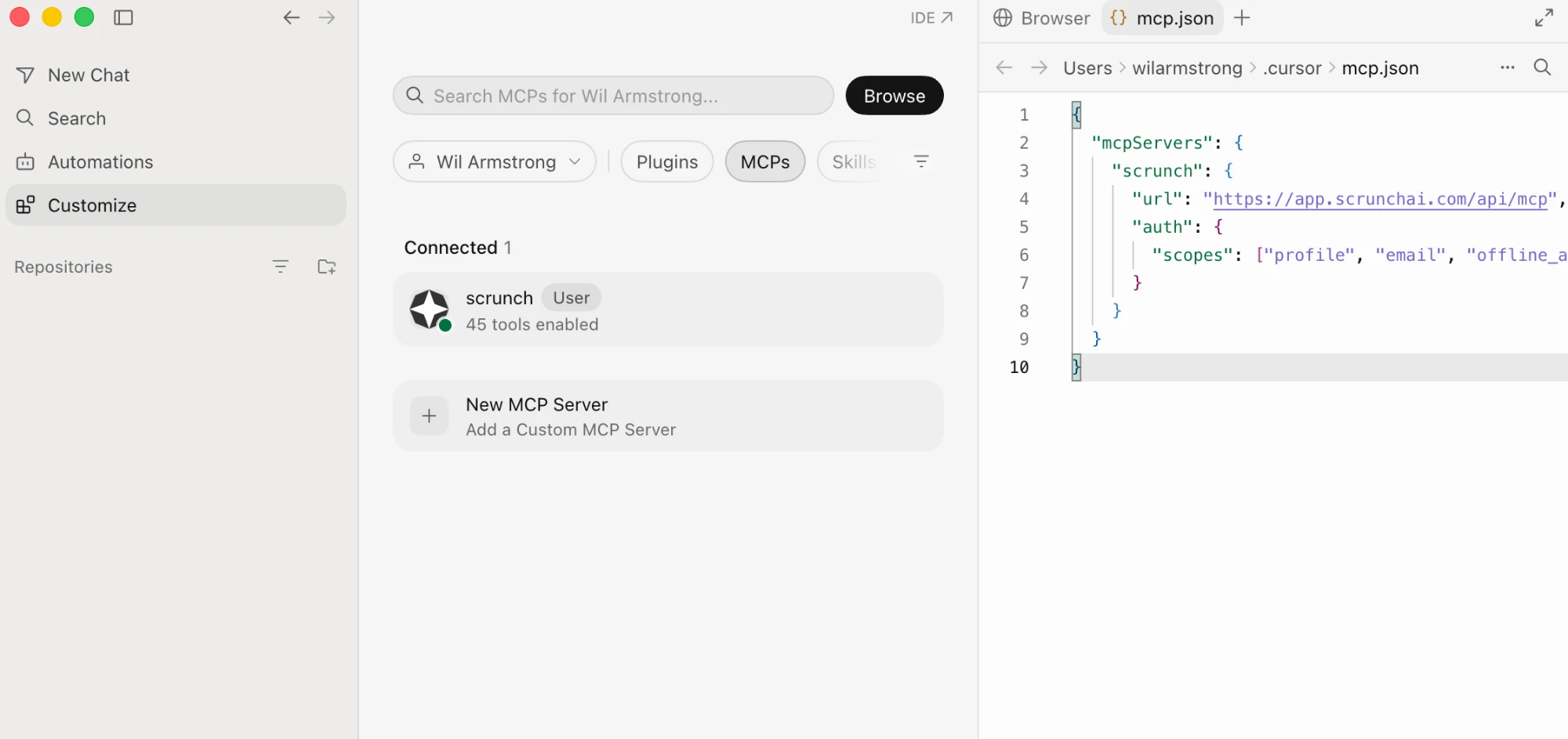Click the New Chat icon
This screenshot has height=739, width=1568.
pos(25,75)
